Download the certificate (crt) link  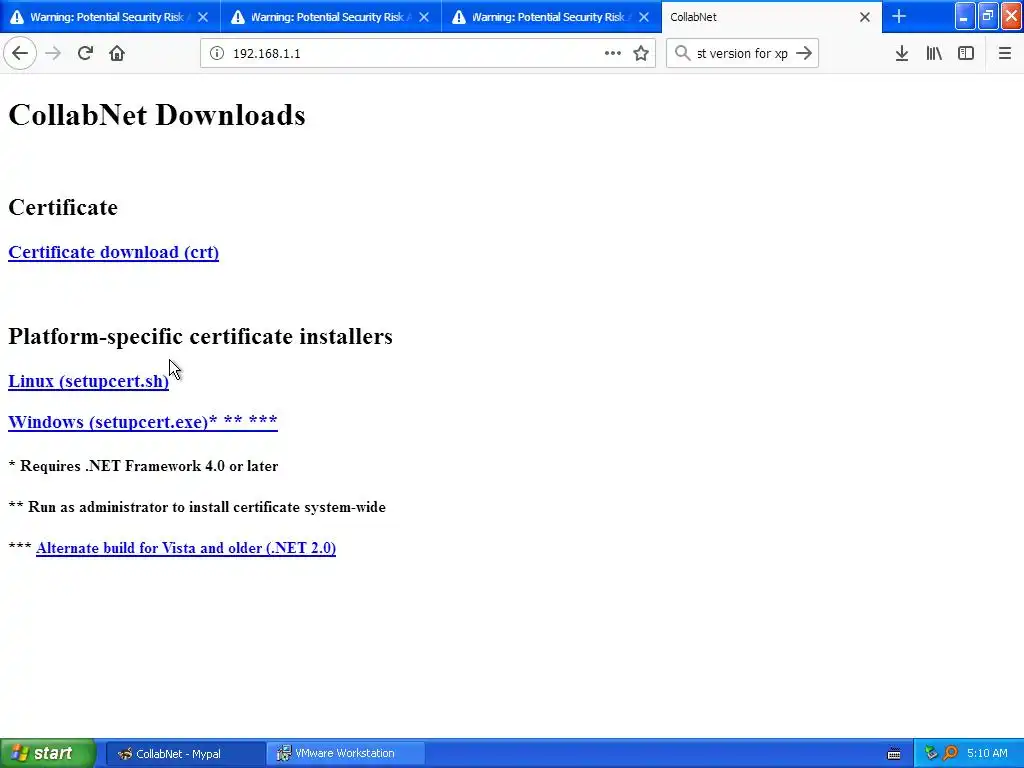pos(114,252)
